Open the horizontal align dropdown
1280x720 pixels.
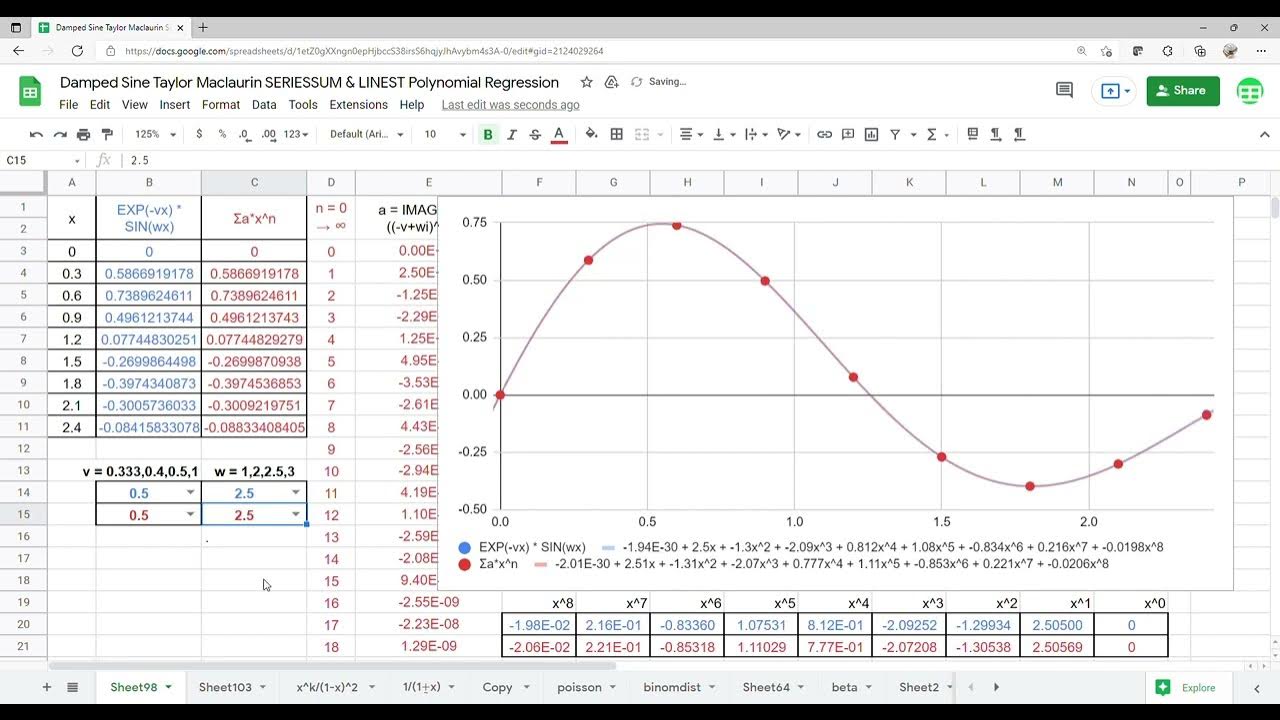pyautogui.click(x=691, y=134)
